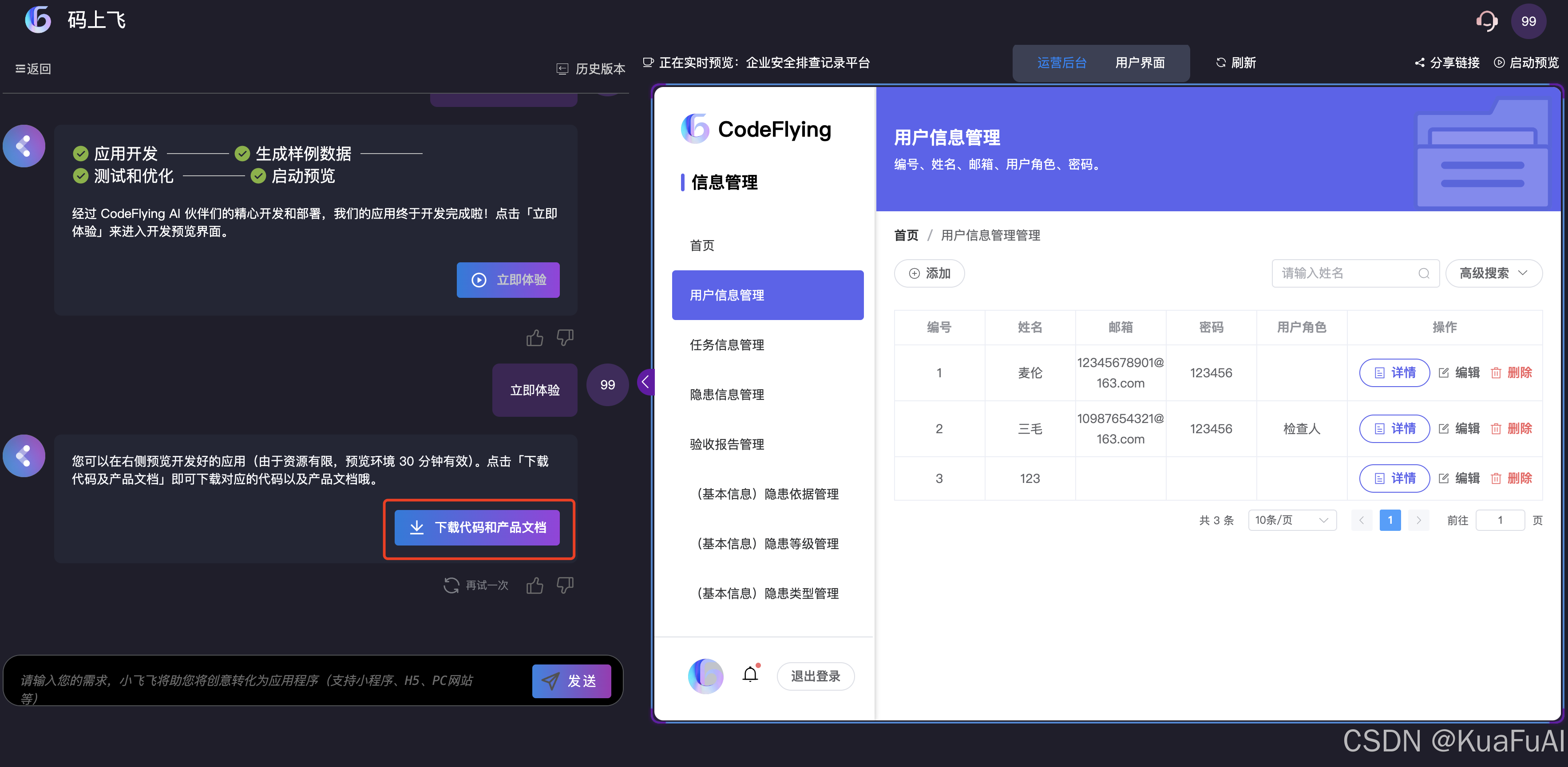The image size is (1568, 767).
Task: Expand the 高级搜索 dropdown
Action: tap(1493, 273)
